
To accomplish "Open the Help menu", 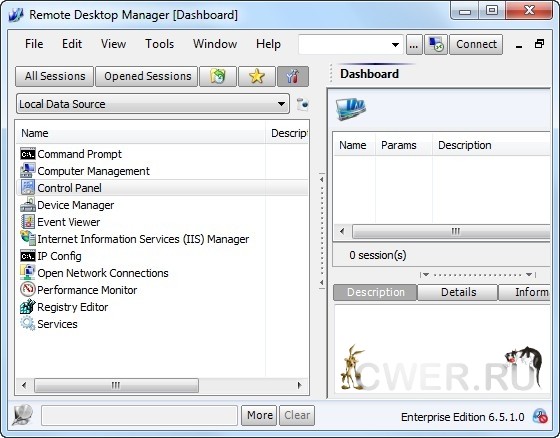I will point(268,44).
